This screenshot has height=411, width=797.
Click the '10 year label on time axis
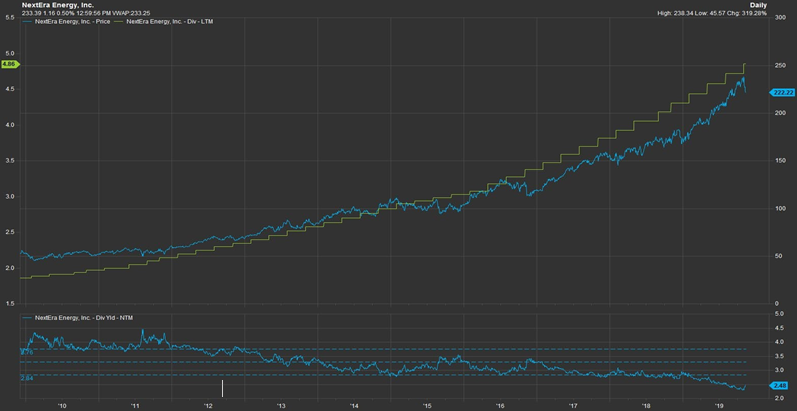click(x=63, y=406)
